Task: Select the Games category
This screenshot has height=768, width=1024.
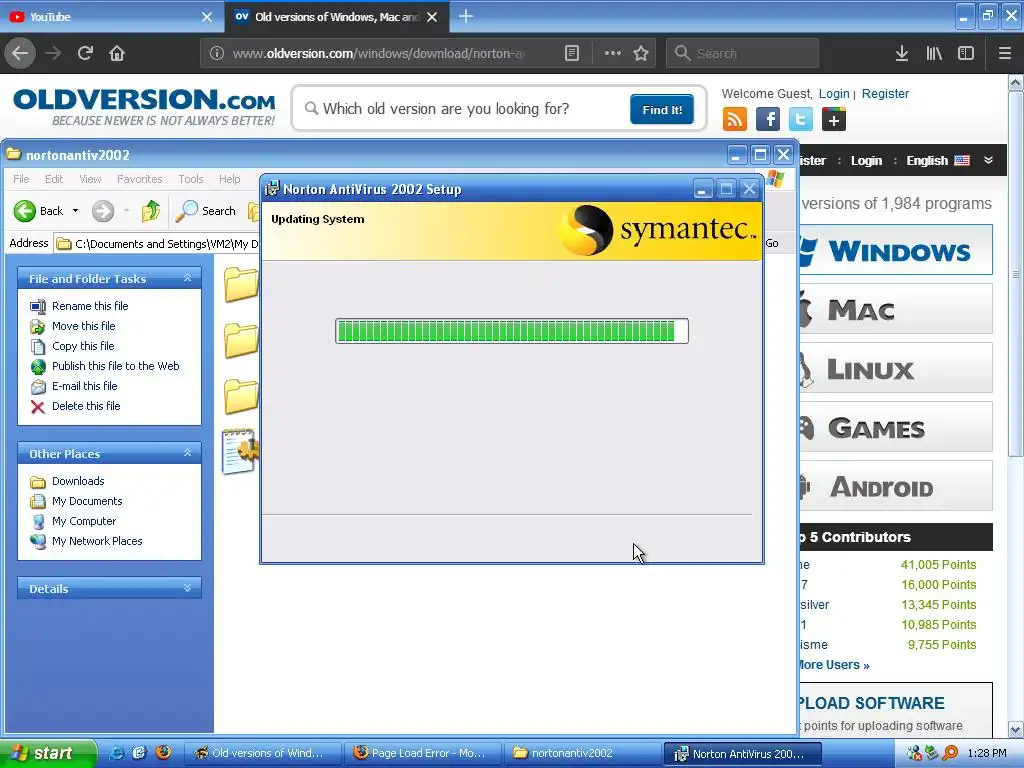Action: pyautogui.click(x=895, y=427)
